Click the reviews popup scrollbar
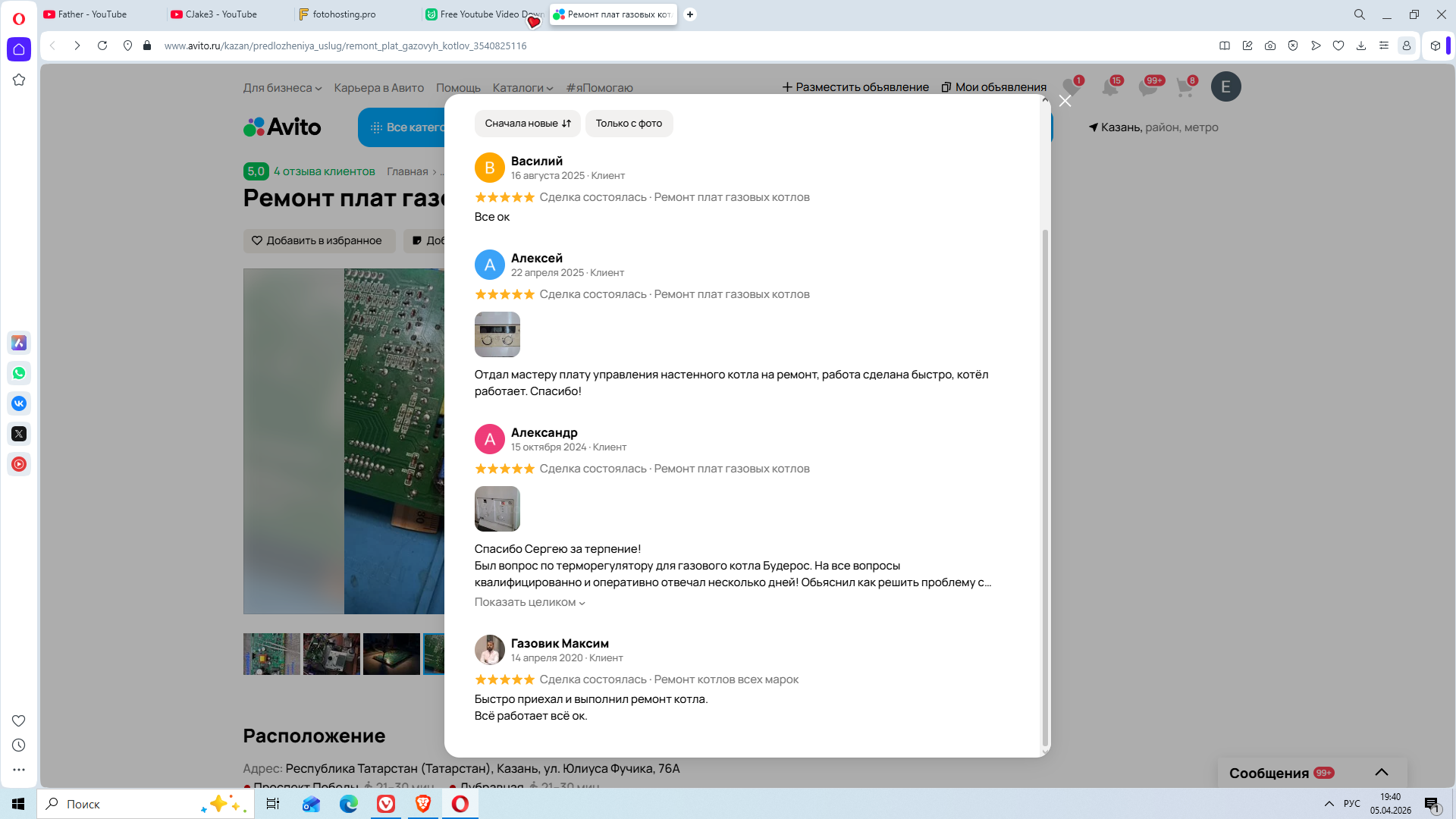This screenshot has height=819, width=1456. pyautogui.click(x=1045, y=485)
